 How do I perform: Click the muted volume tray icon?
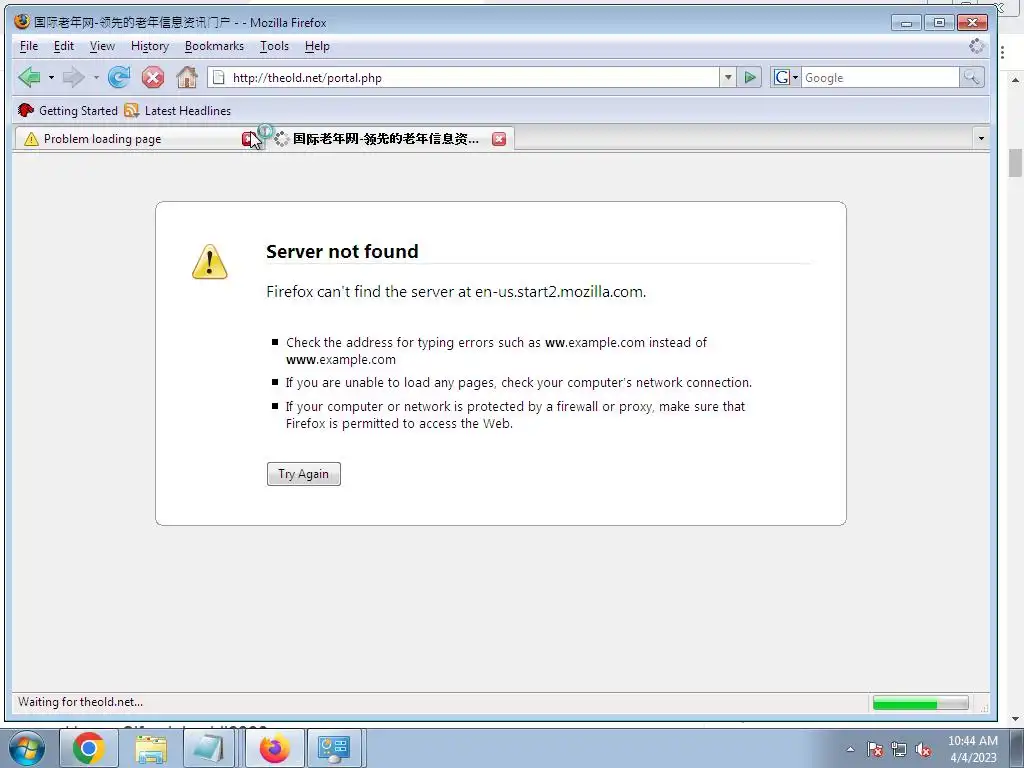pos(923,749)
